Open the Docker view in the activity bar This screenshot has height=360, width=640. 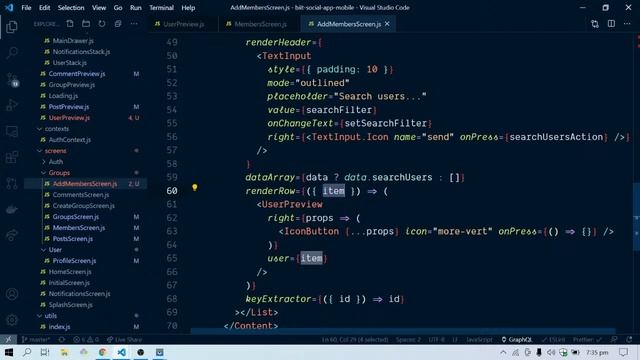click(x=12, y=210)
